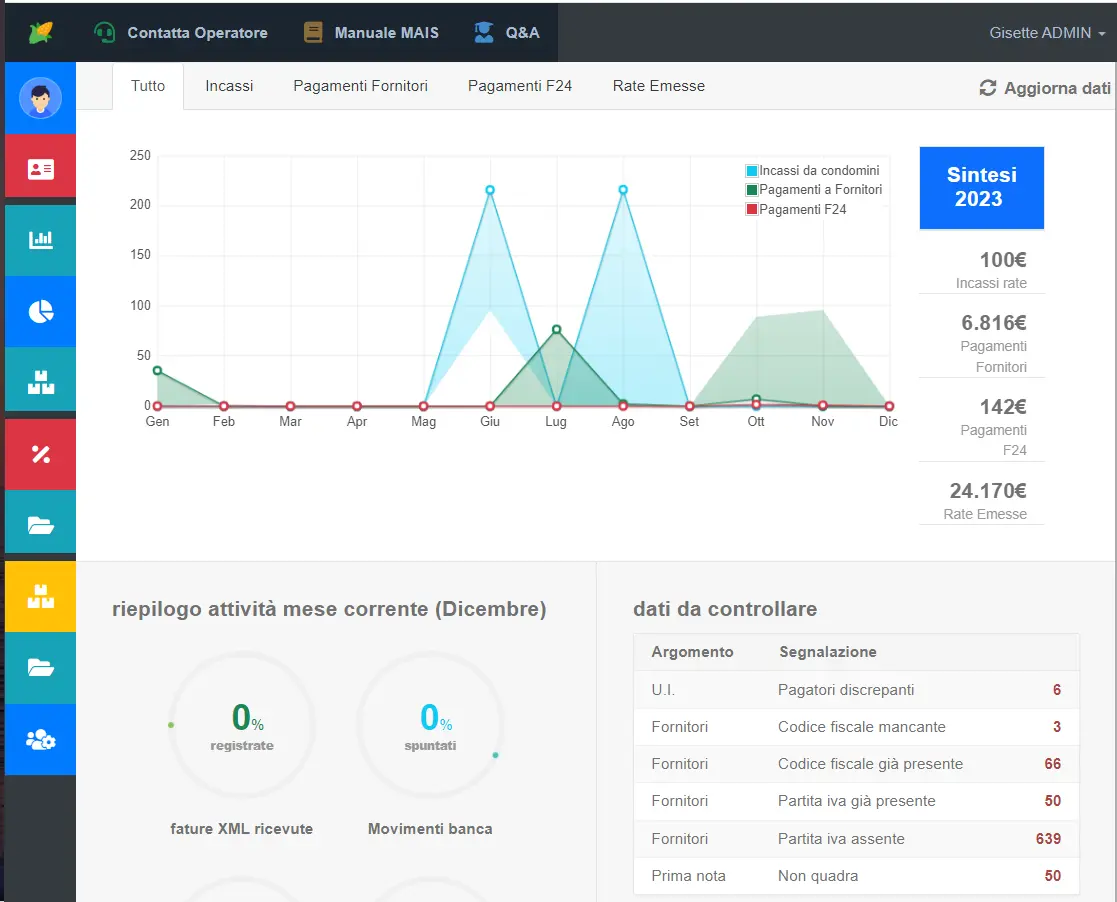
Task: Click the Argomento column header
Action: 692,652
